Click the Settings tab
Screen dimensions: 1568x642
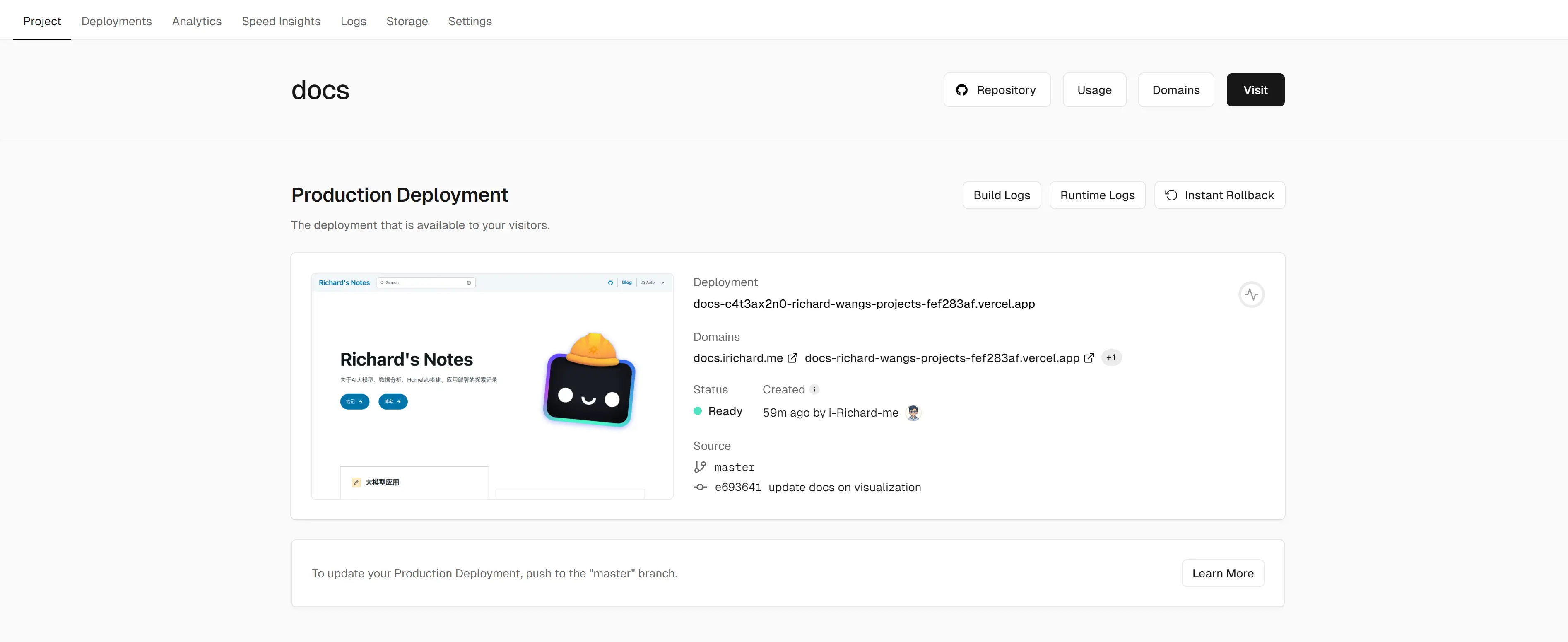470,21
